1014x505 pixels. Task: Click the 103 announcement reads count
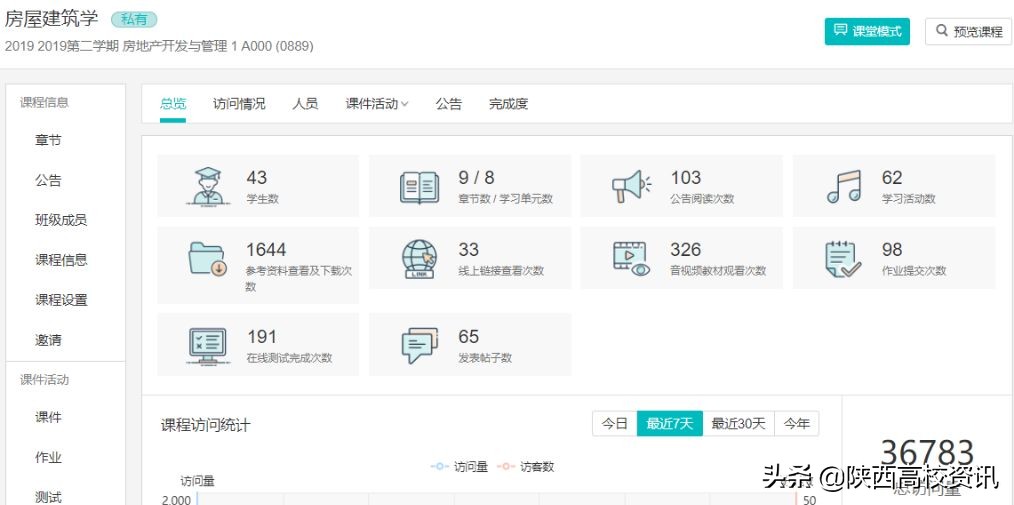685,178
